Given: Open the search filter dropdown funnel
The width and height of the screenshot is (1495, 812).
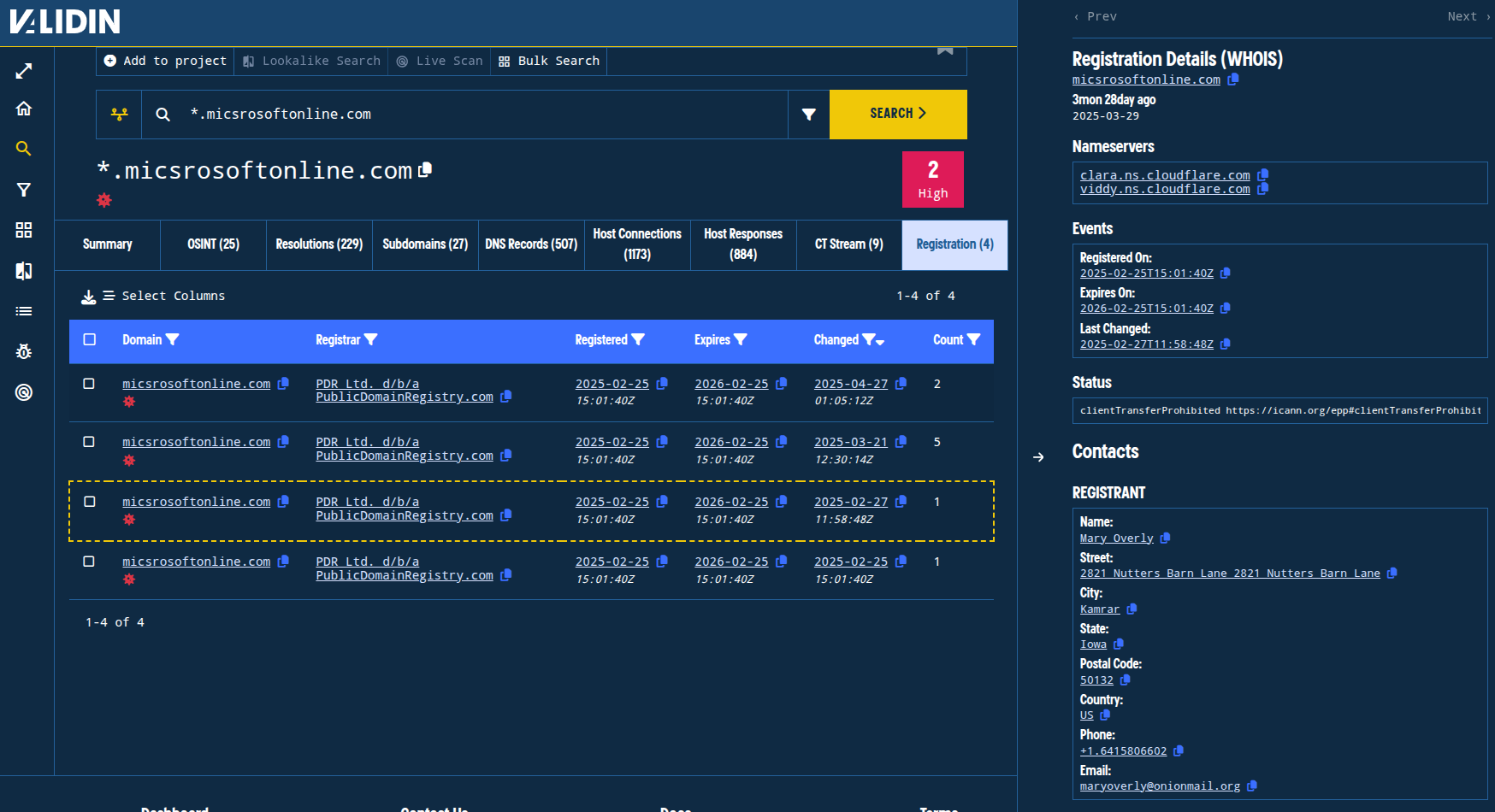Looking at the screenshot, I should click(808, 115).
